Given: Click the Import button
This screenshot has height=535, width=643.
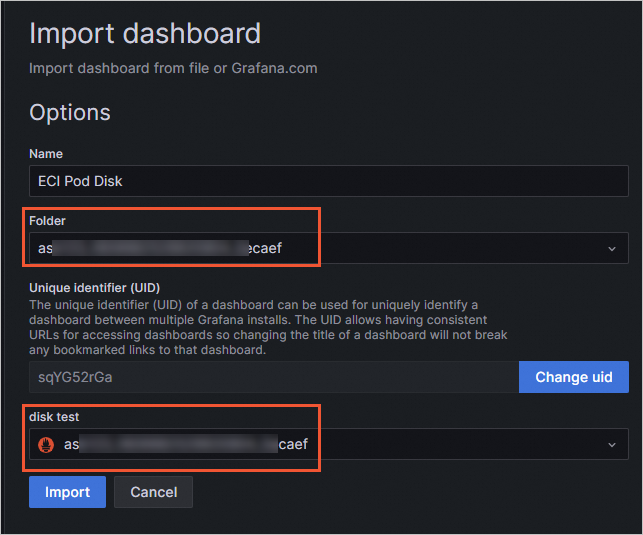Looking at the screenshot, I should pyautogui.click(x=67, y=492).
